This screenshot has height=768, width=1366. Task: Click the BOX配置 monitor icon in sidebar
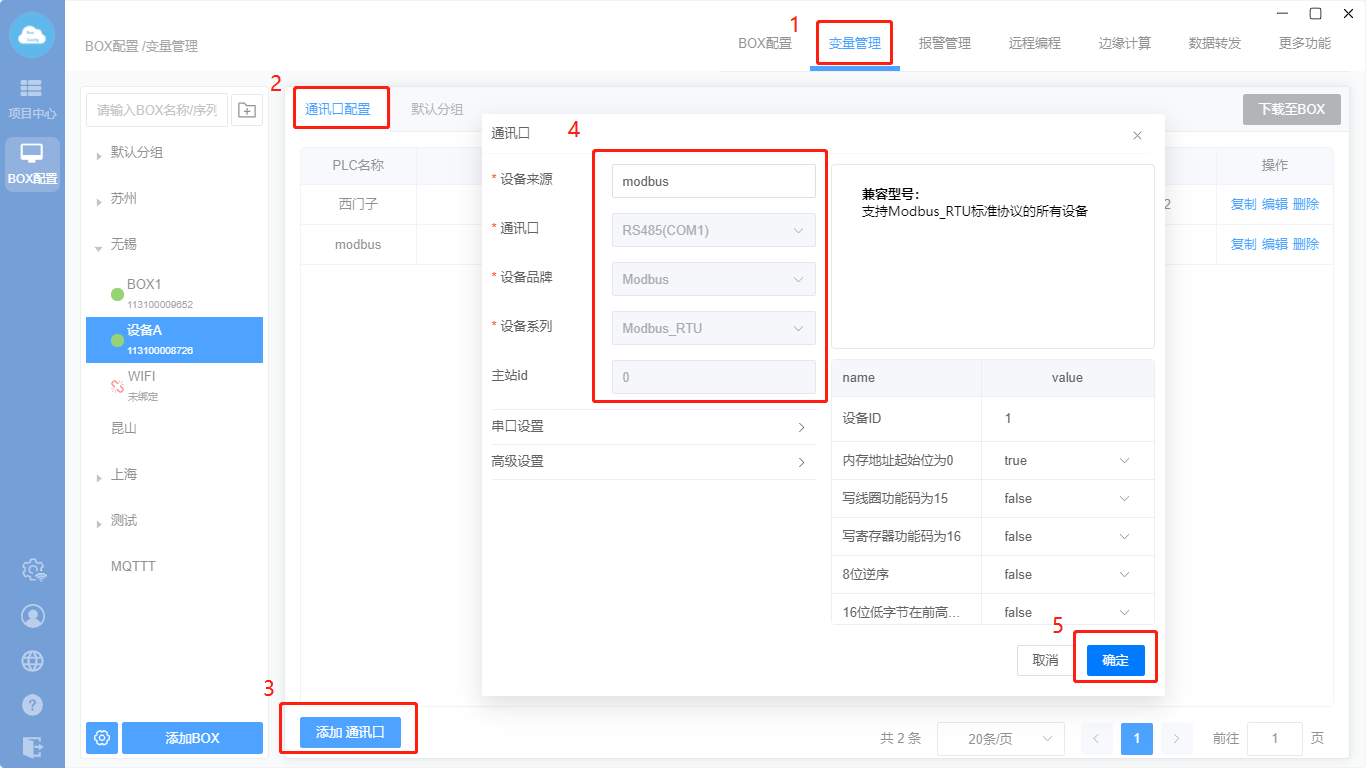pos(32,163)
